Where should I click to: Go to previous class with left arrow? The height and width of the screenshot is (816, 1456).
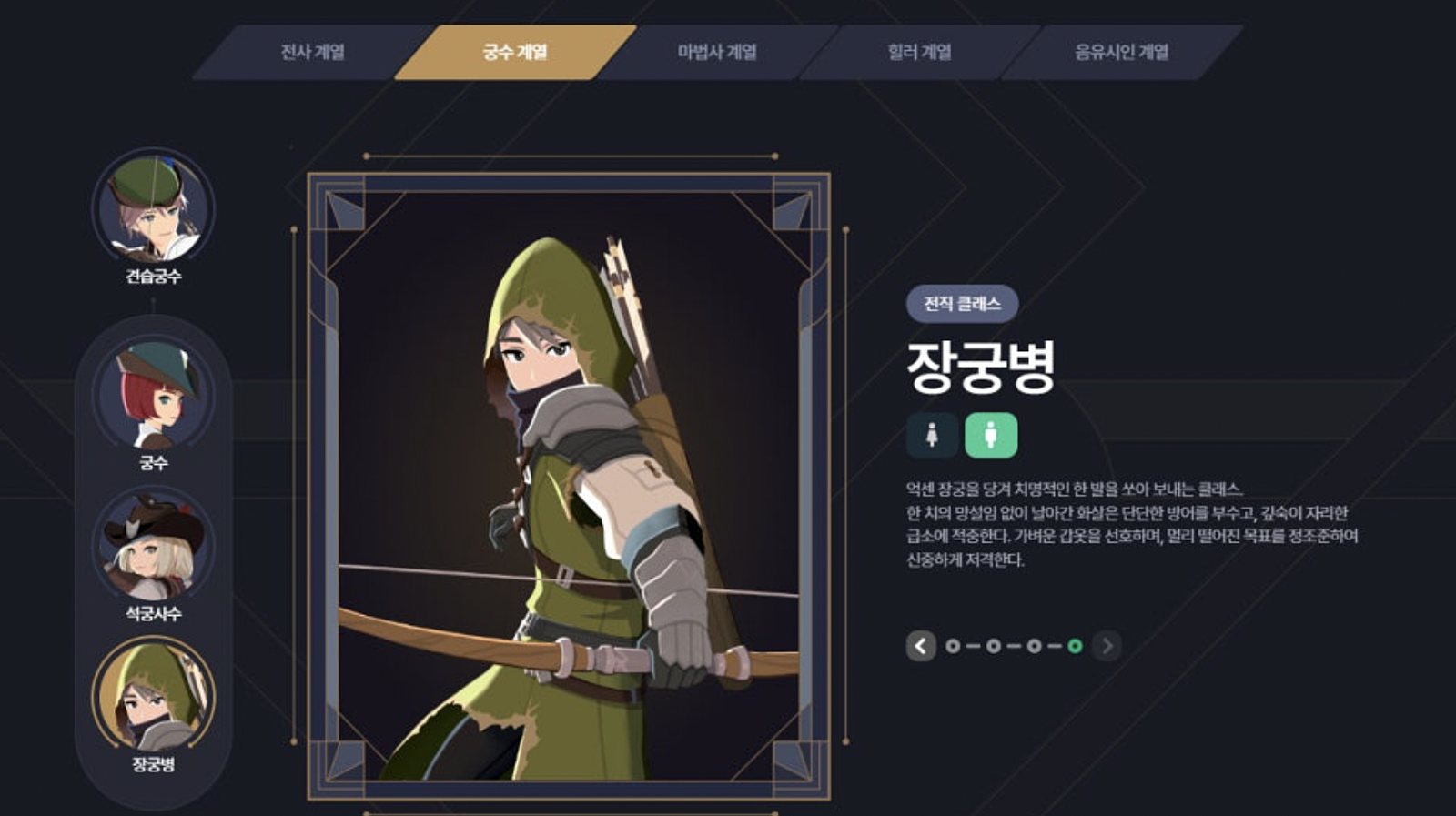921,646
